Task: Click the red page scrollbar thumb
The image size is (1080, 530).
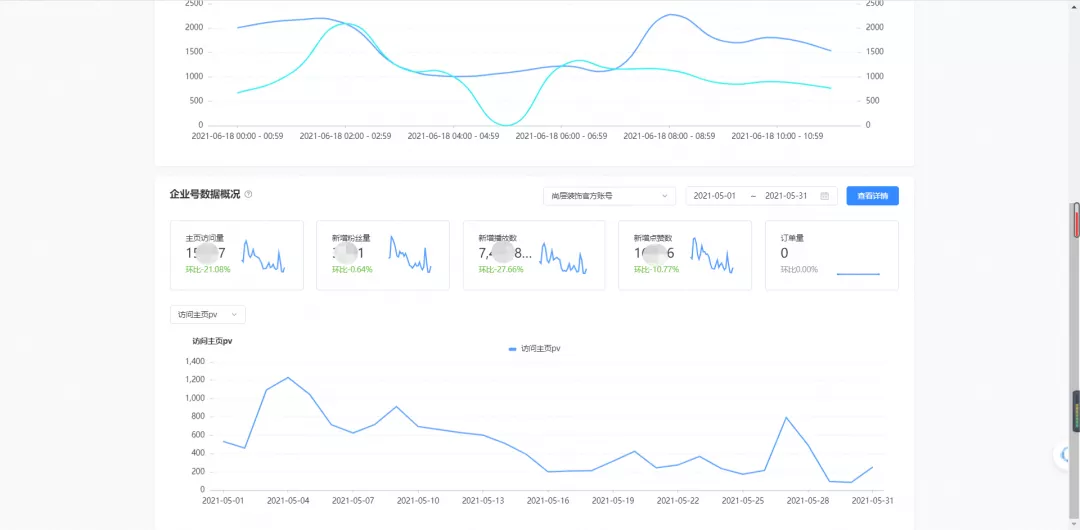Action: [x=1076, y=220]
